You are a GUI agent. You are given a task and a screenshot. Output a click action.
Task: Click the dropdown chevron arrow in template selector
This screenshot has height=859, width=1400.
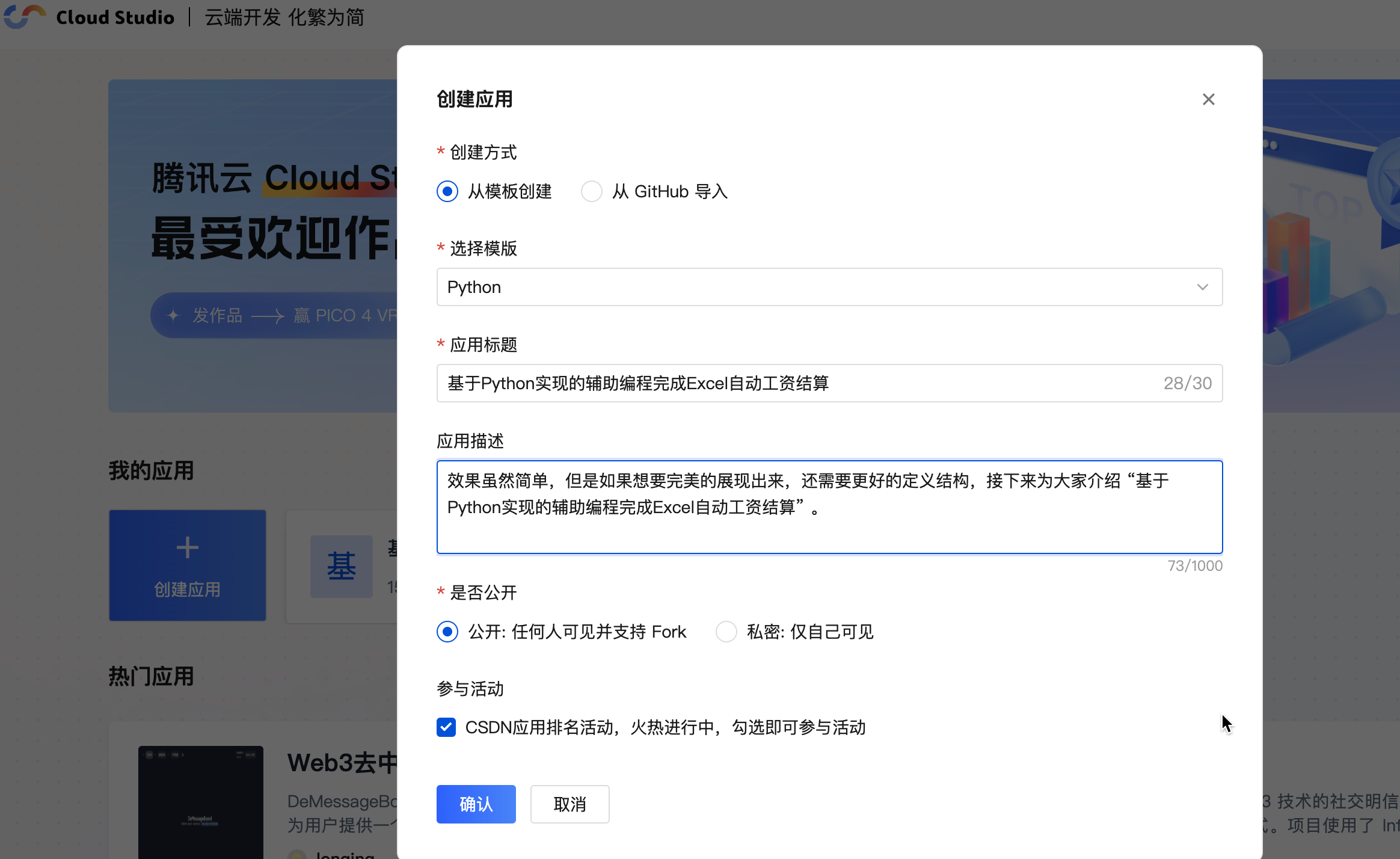pos(1202,287)
